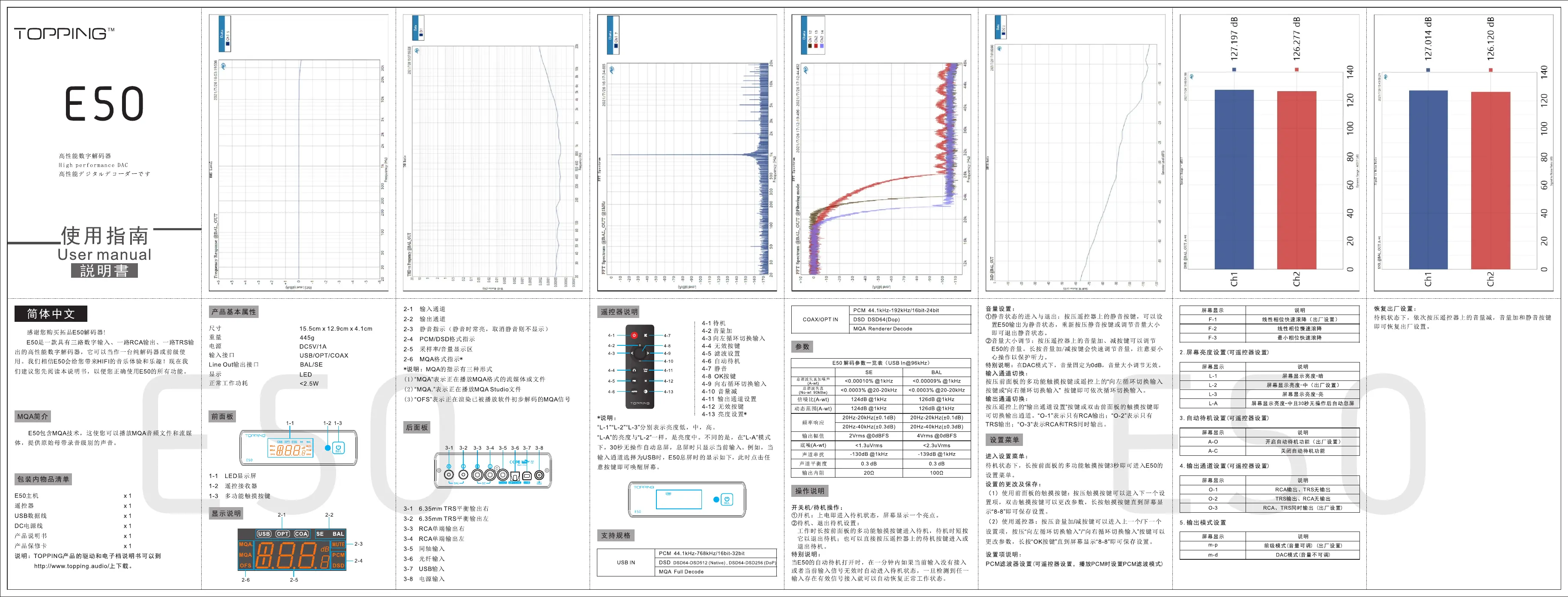Click the 设置菜单 section header
Screen dimensions: 1568x597
1004,440
